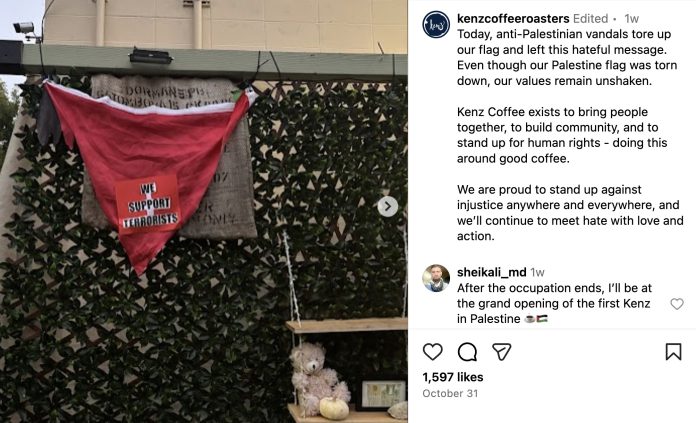
Task: Advance to next photo with arrow
Action: pos(388,206)
